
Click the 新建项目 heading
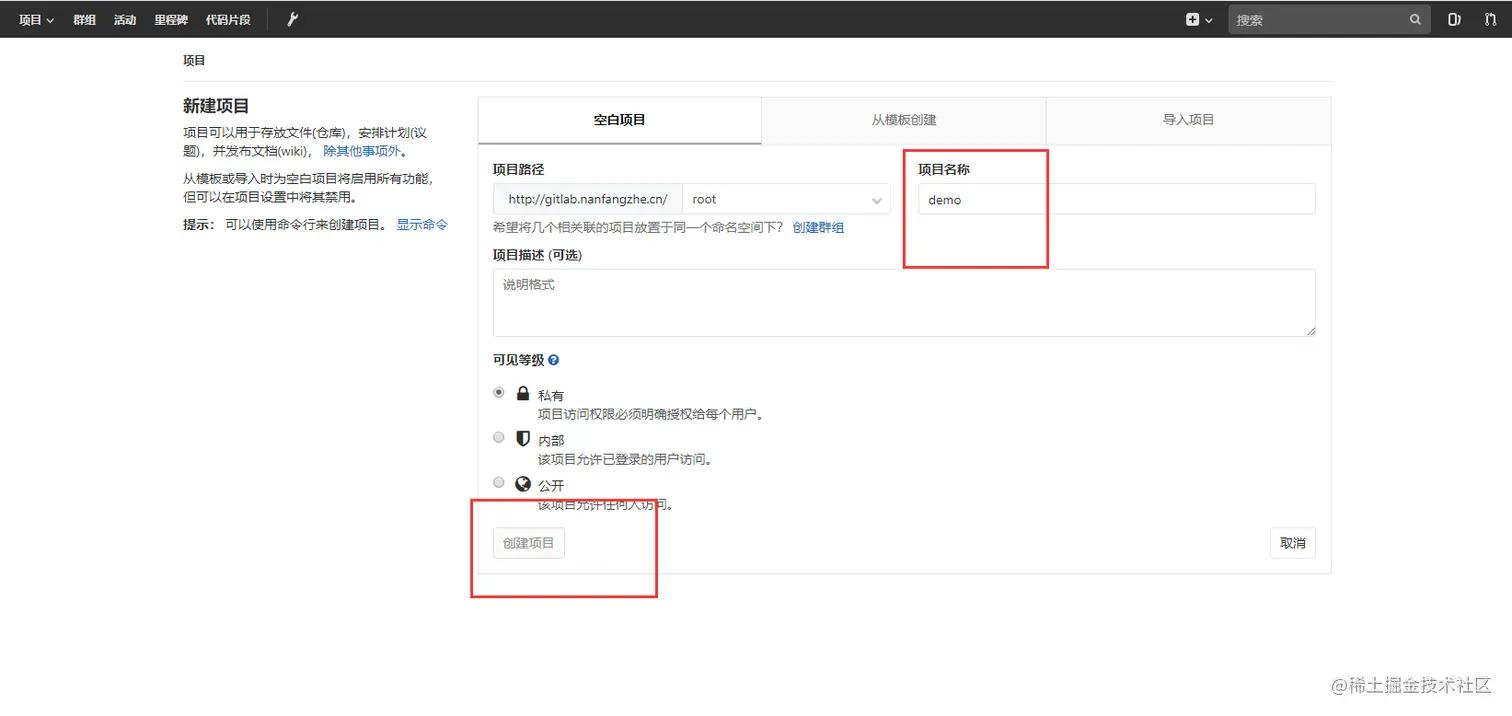pyautogui.click(x=216, y=106)
